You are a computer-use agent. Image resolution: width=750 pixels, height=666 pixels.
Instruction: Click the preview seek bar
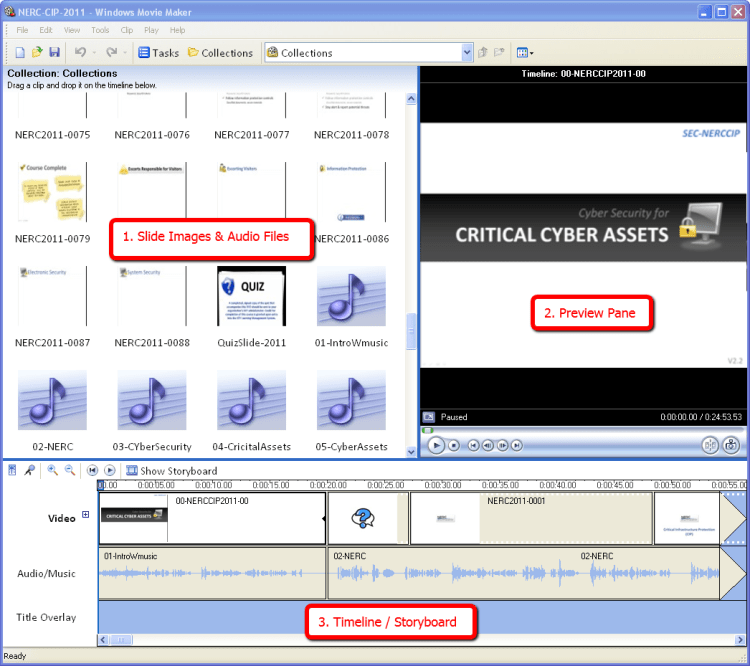pos(580,430)
